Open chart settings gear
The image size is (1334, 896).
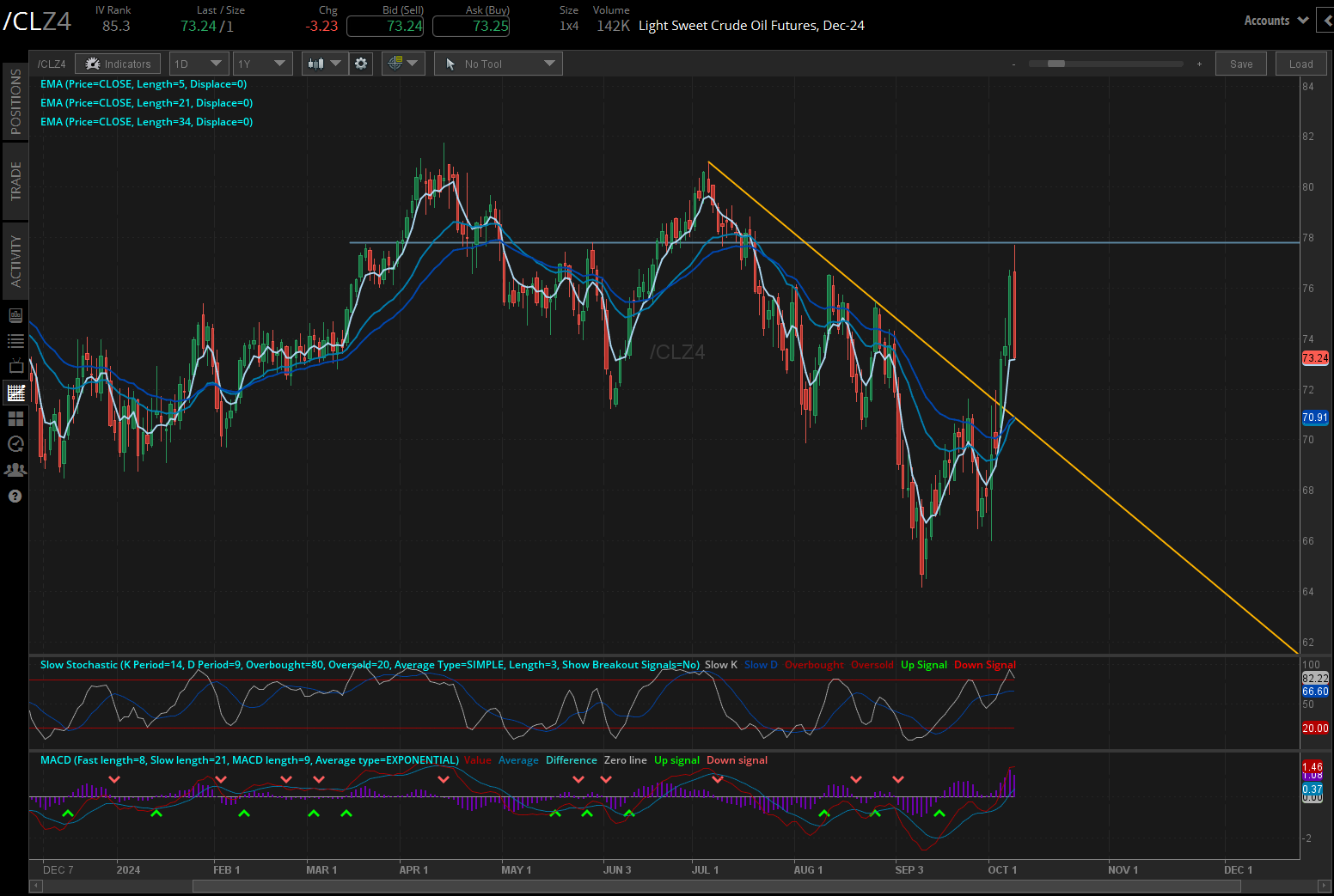click(x=360, y=63)
